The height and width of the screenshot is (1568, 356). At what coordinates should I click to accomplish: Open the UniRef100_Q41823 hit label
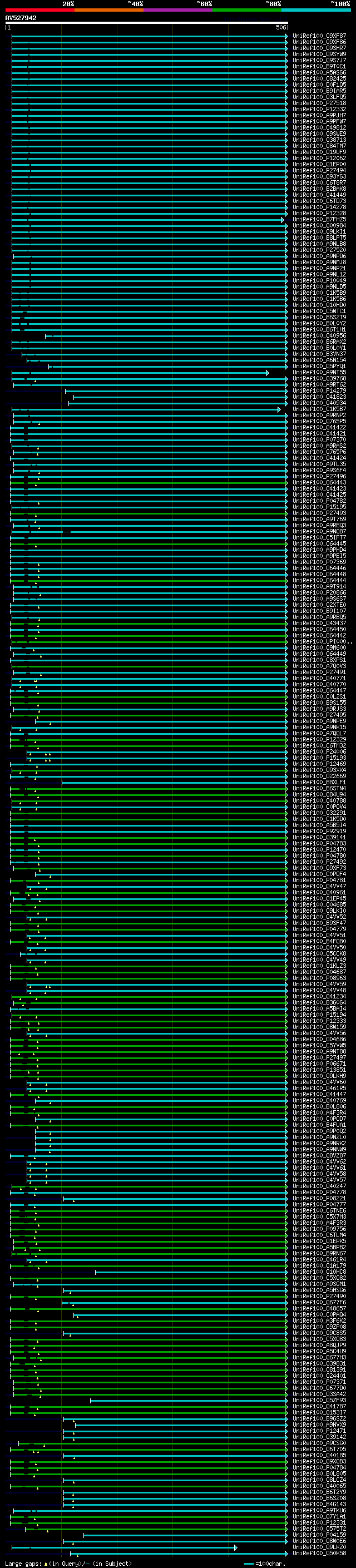tap(319, 397)
